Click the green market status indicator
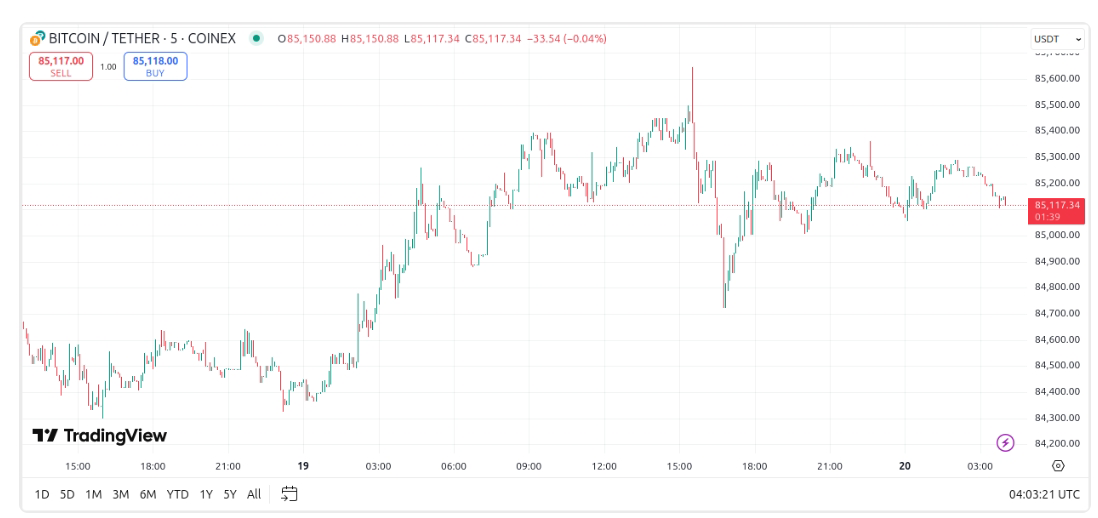Viewport: 1098px width, 518px height. pyautogui.click(x=256, y=39)
